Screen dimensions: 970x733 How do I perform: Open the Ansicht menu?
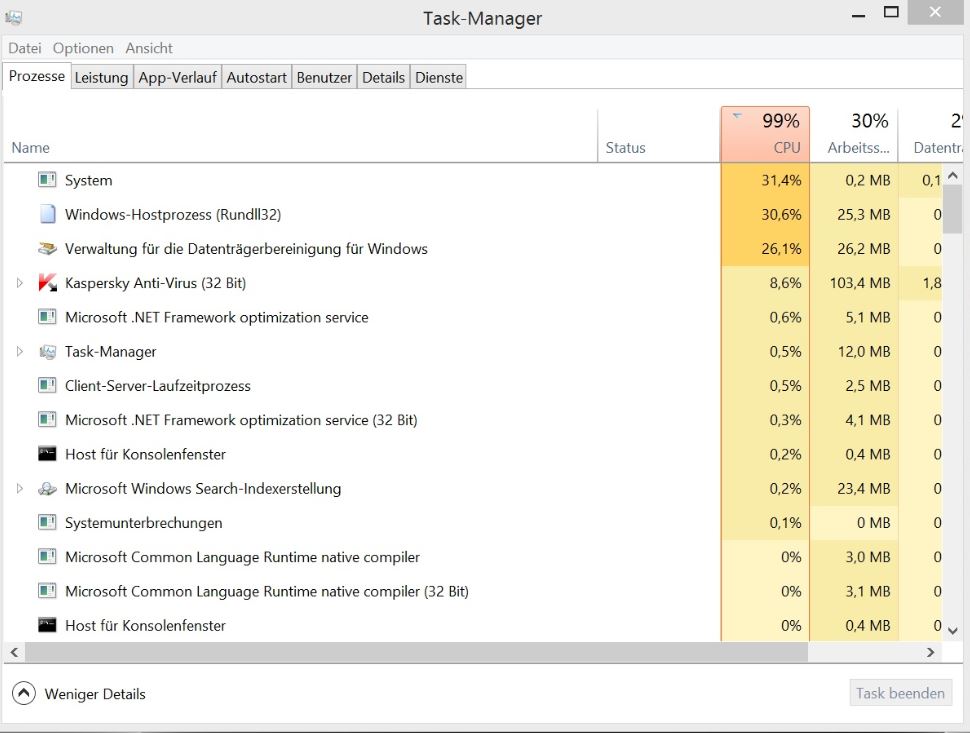[149, 48]
